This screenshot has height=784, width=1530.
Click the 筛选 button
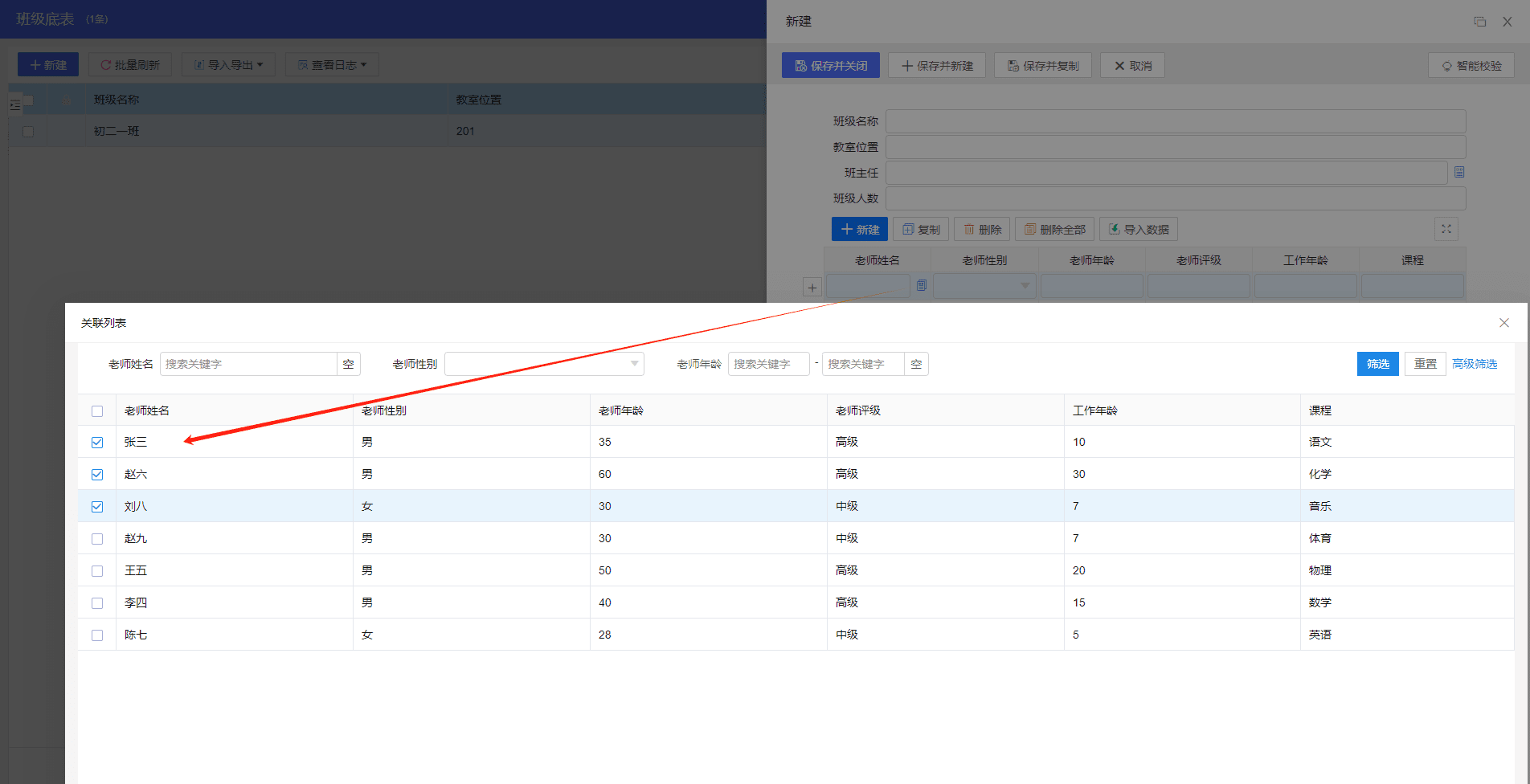tap(1378, 364)
